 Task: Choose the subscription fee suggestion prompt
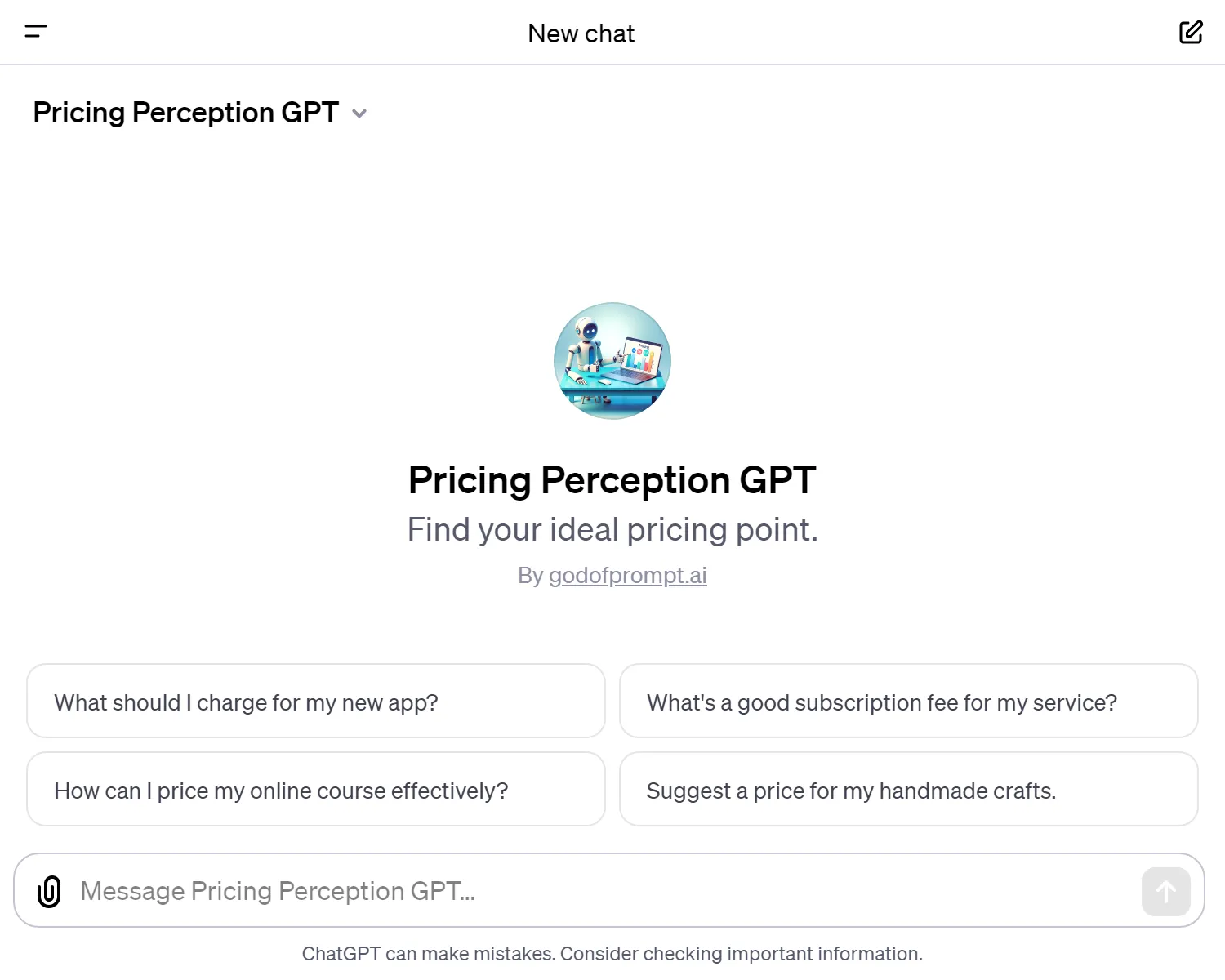908,702
